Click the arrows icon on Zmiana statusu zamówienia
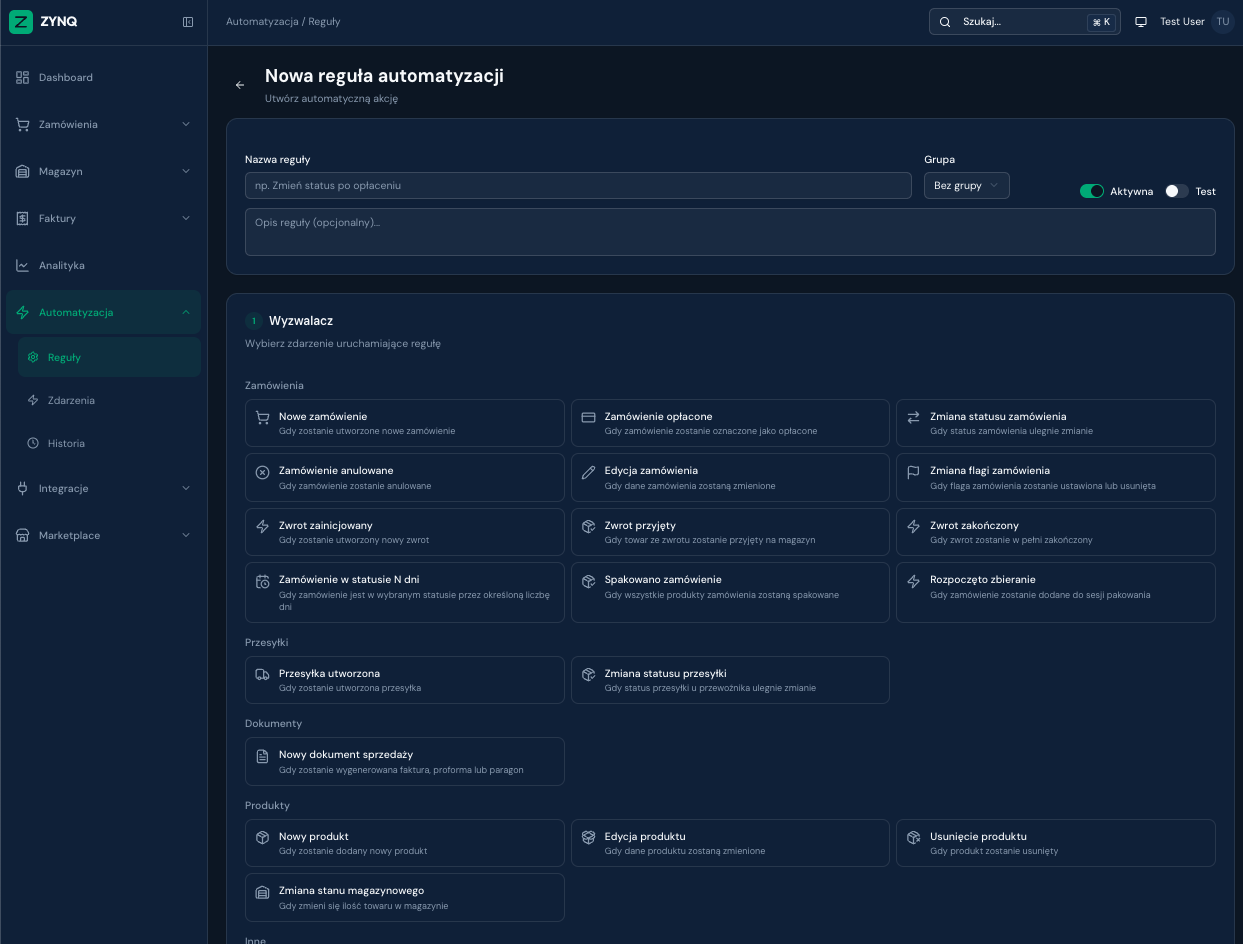Screen dimensions: 1243x944 coord(913,417)
